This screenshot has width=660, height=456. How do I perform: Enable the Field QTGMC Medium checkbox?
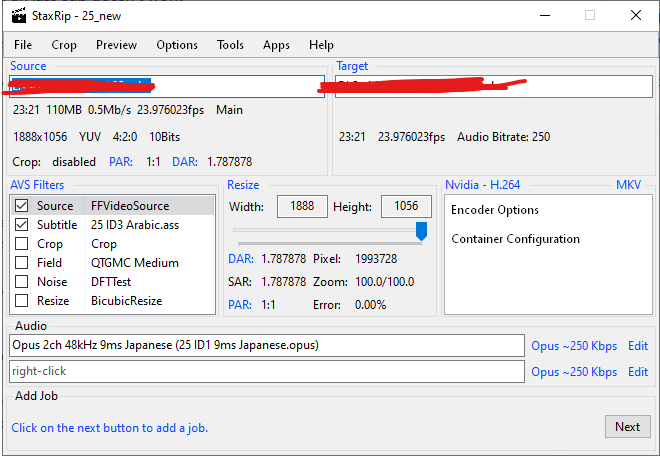coord(21,262)
